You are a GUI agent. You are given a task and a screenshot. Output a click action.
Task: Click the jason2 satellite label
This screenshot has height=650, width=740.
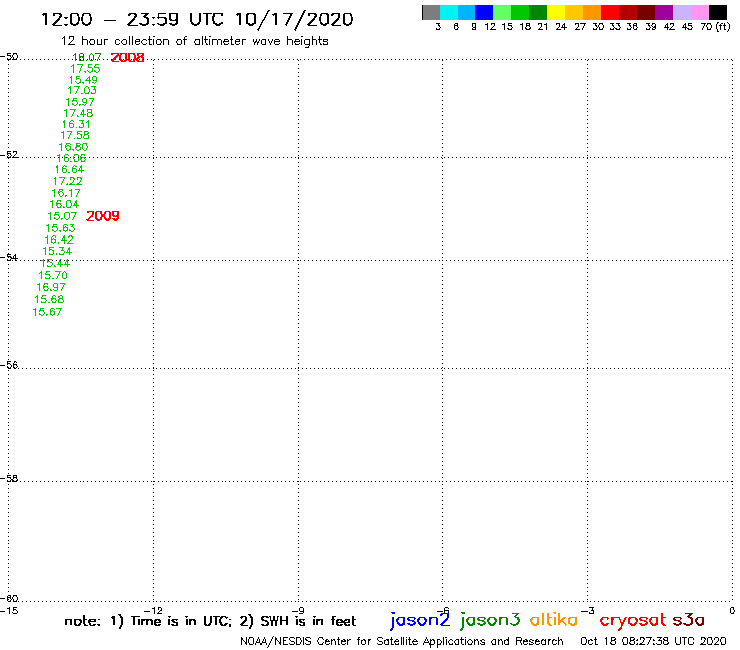(x=420, y=620)
